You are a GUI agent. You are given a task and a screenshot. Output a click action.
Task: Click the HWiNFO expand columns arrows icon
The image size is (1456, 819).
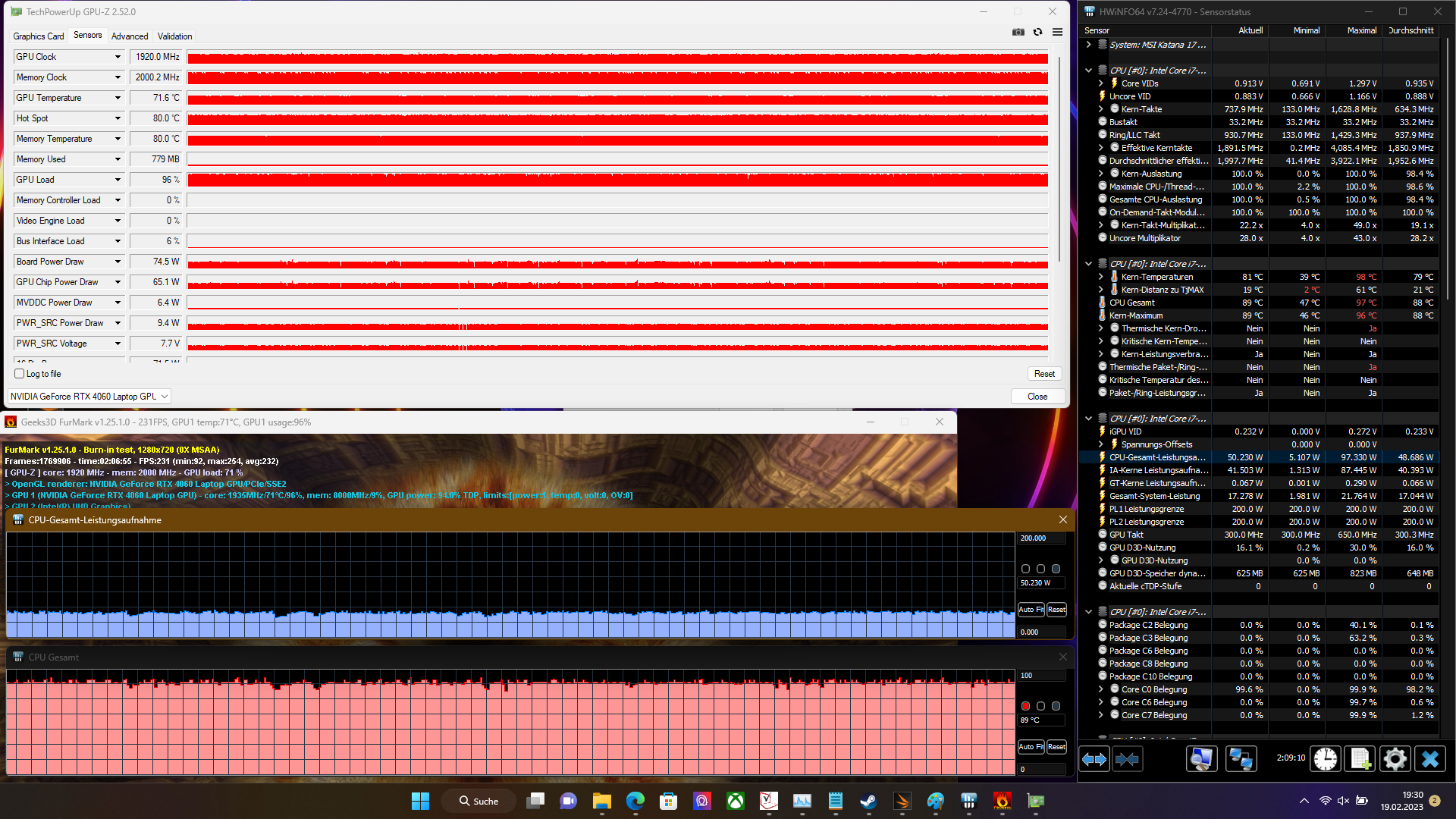[x=1094, y=759]
